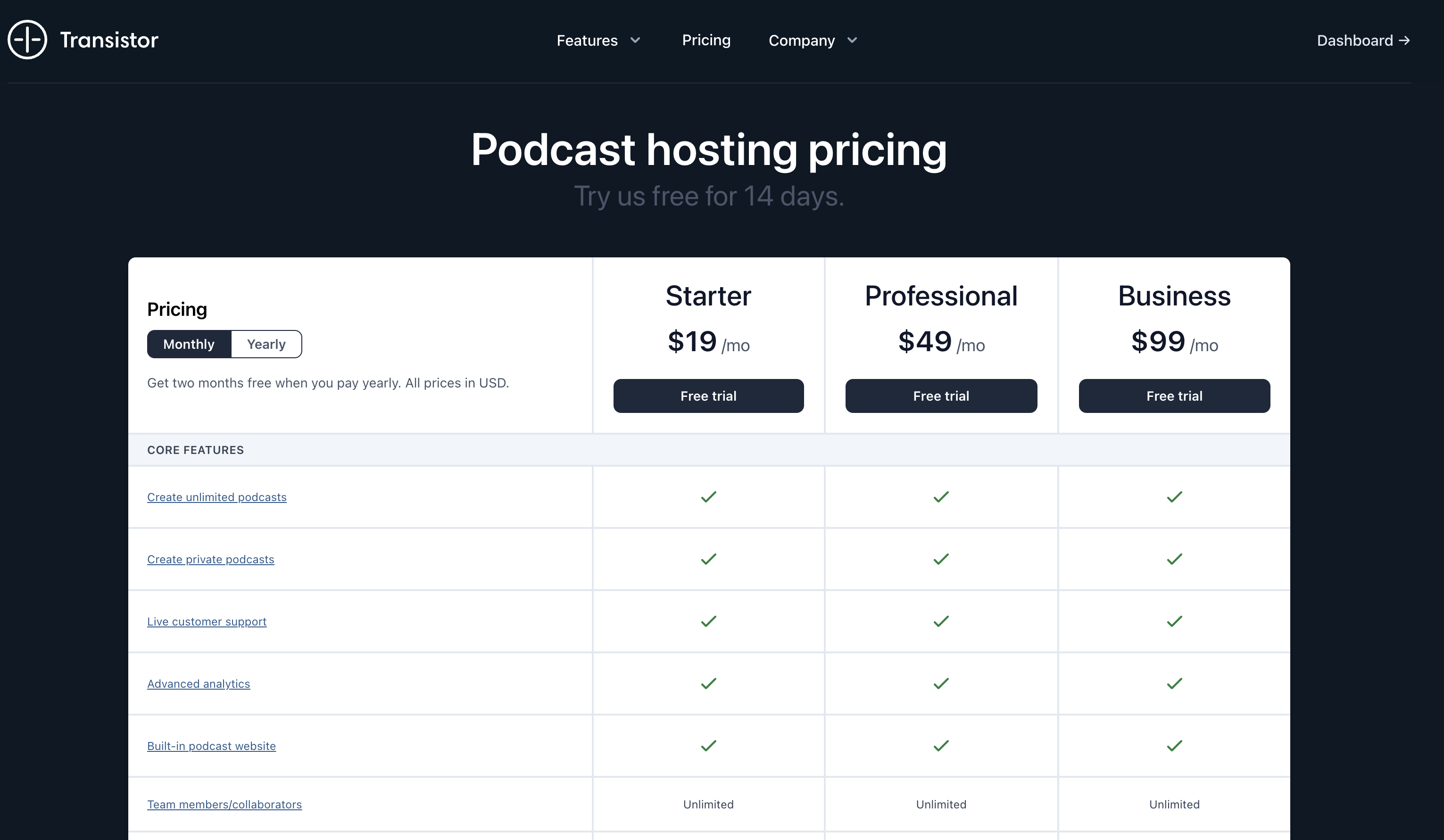Click the Transistor circular logo icon

27,40
